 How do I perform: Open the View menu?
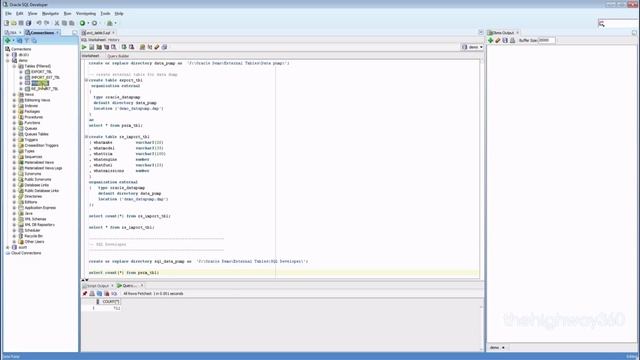[32, 13]
